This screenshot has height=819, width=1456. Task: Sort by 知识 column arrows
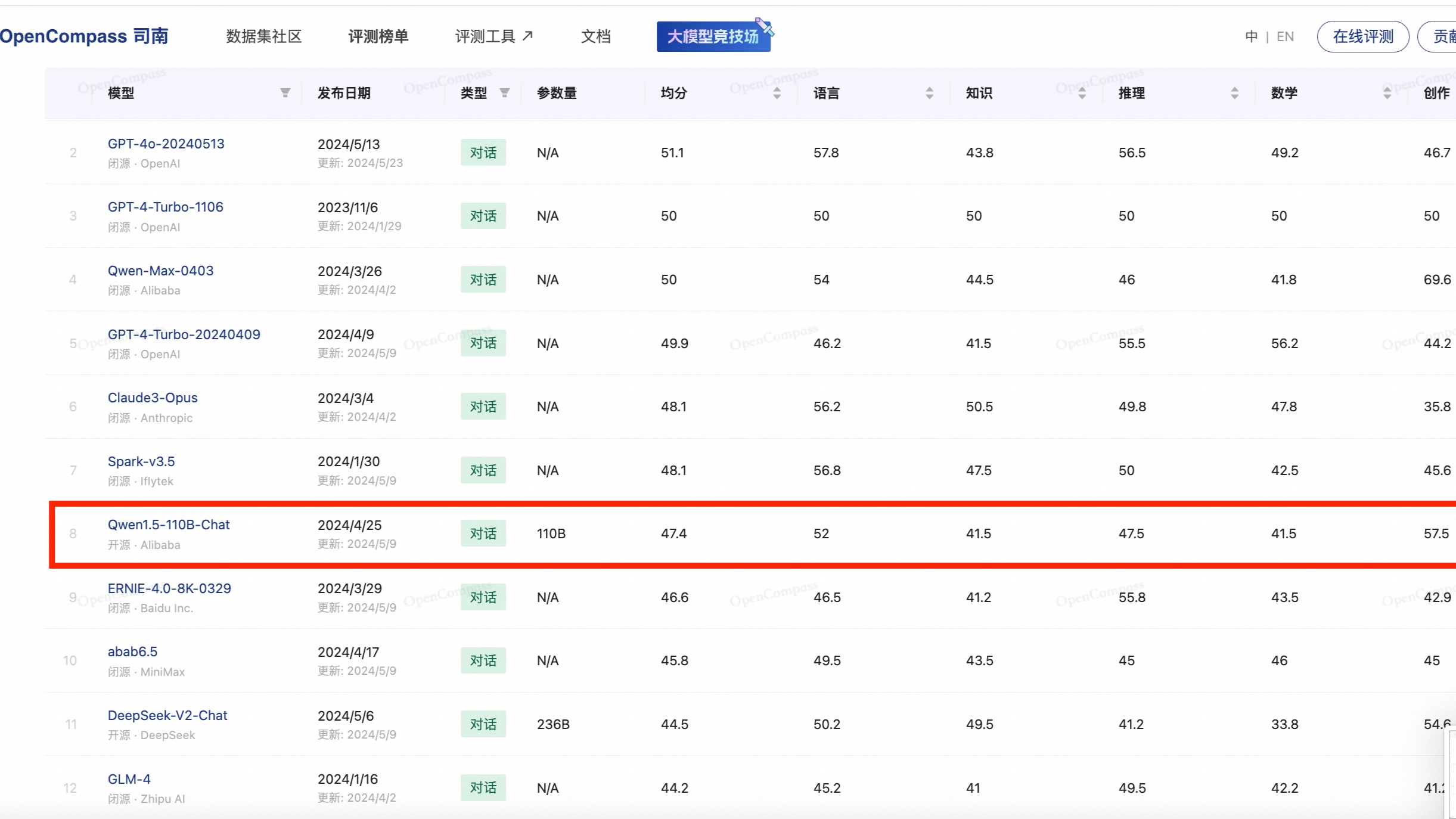click(x=1082, y=93)
